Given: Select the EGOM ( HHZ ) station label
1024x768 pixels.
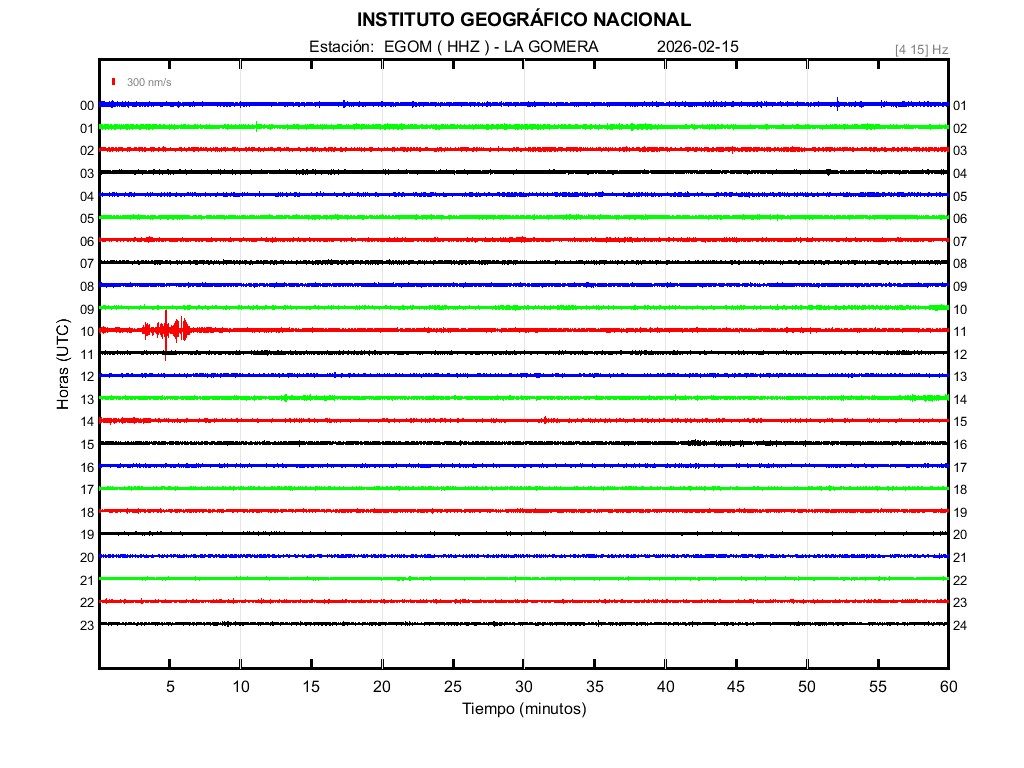Looking at the screenshot, I should tap(435, 47).
